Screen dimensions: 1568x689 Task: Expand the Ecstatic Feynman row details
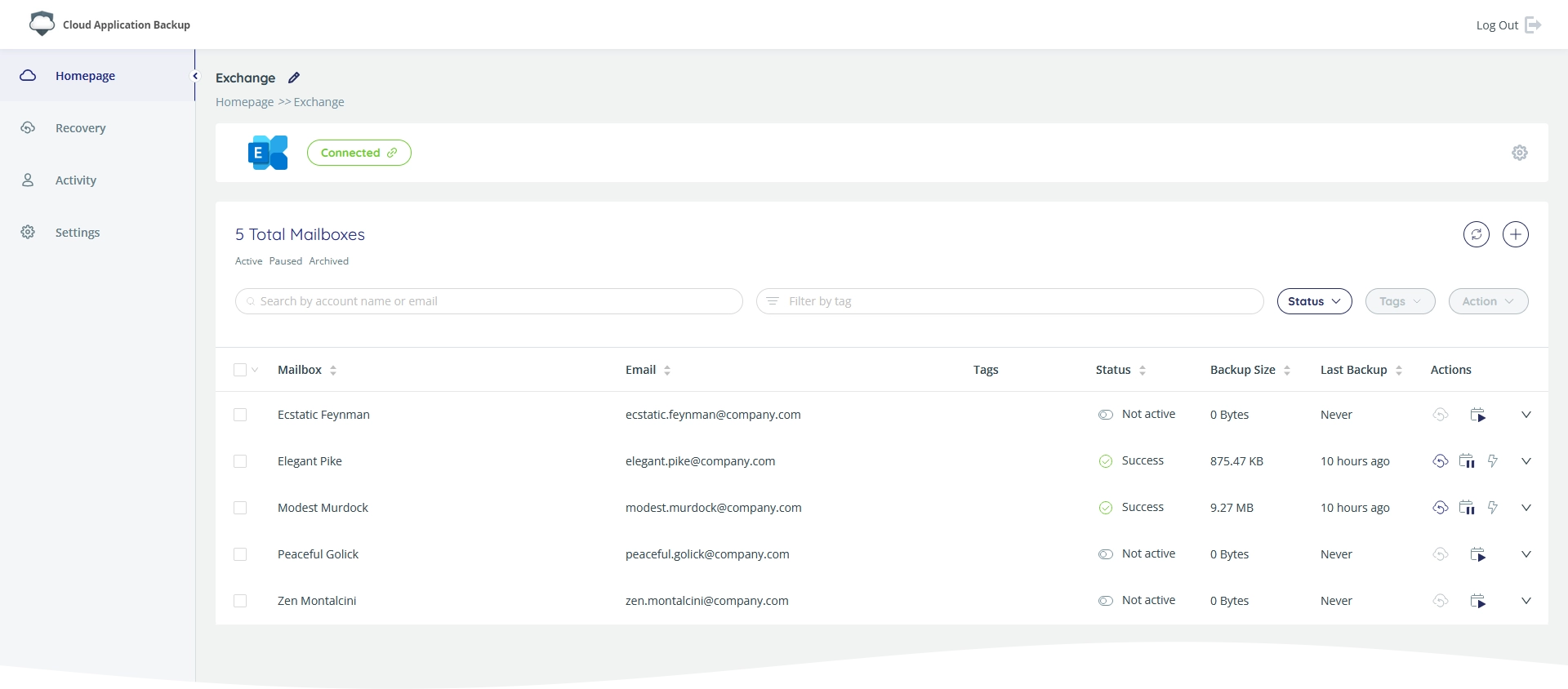[x=1526, y=415]
